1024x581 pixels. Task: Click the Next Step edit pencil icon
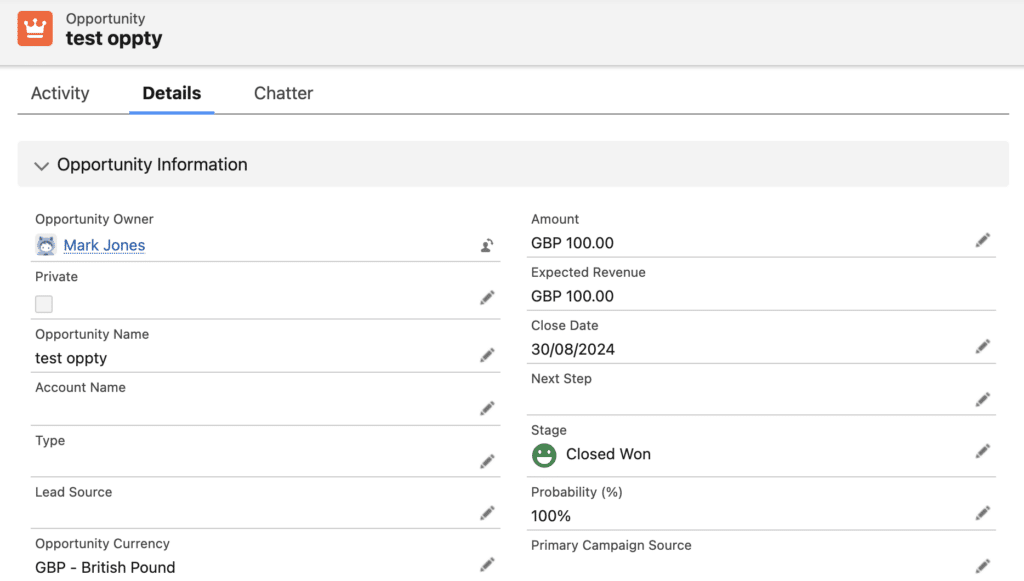983,400
